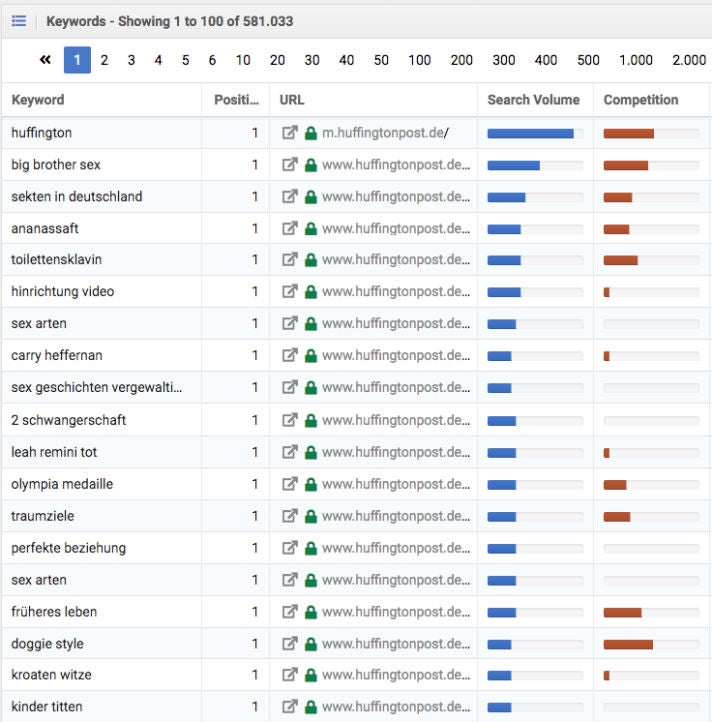Screen dimensions: 712x722
Task: Click the lock icon in carry heffernan row
Action: (311, 356)
